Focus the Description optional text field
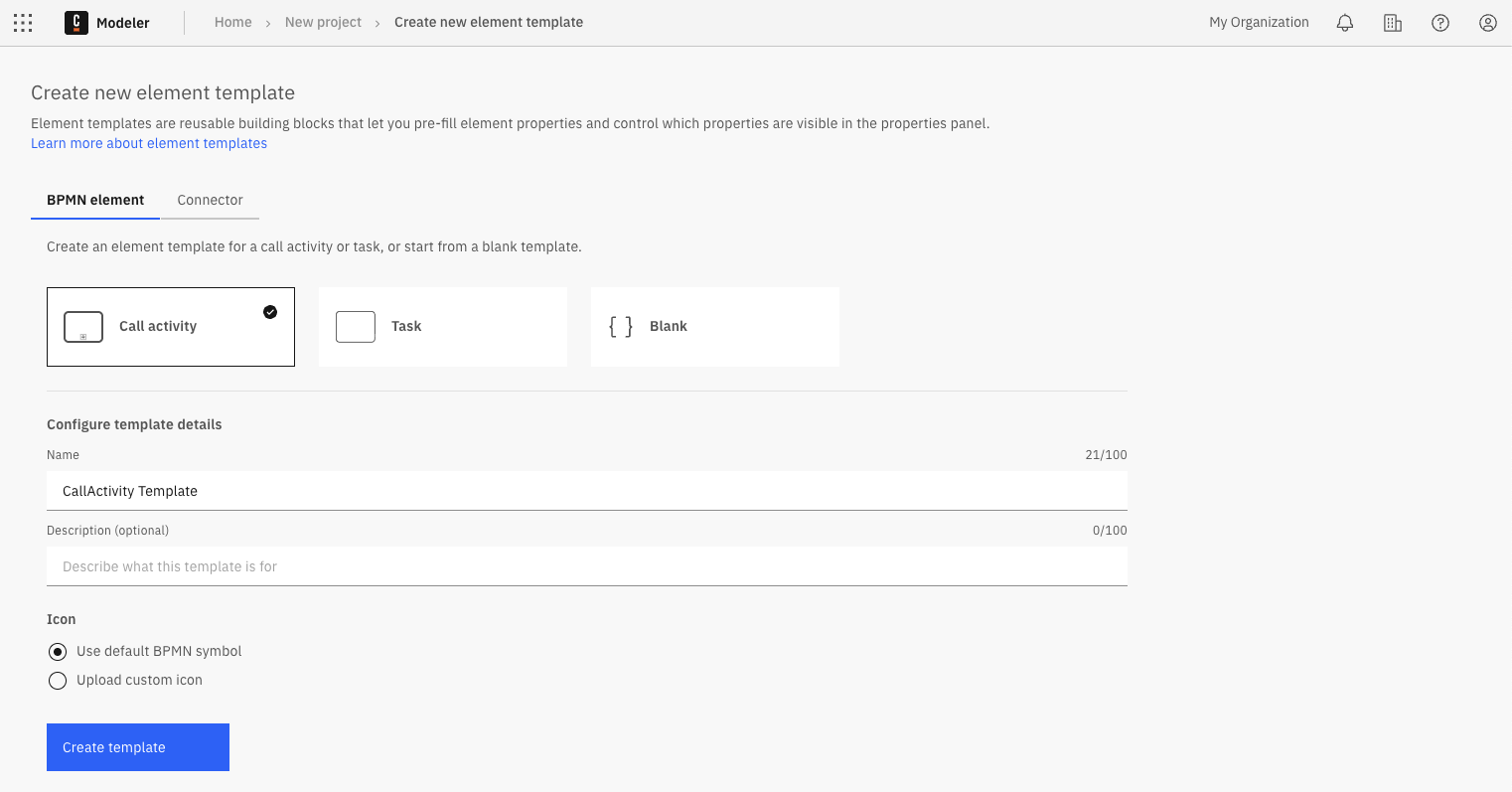The image size is (1512, 792). point(586,566)
